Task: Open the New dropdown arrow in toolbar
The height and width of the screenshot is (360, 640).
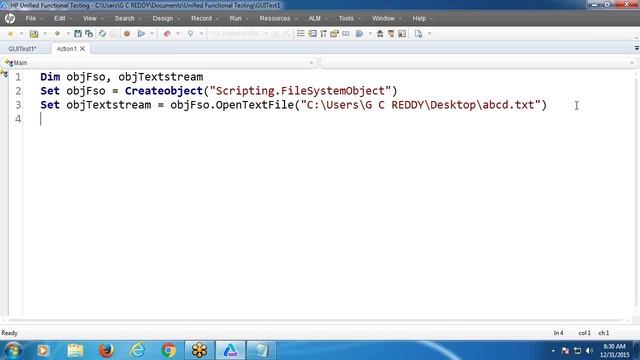Action: coord(21,34)
